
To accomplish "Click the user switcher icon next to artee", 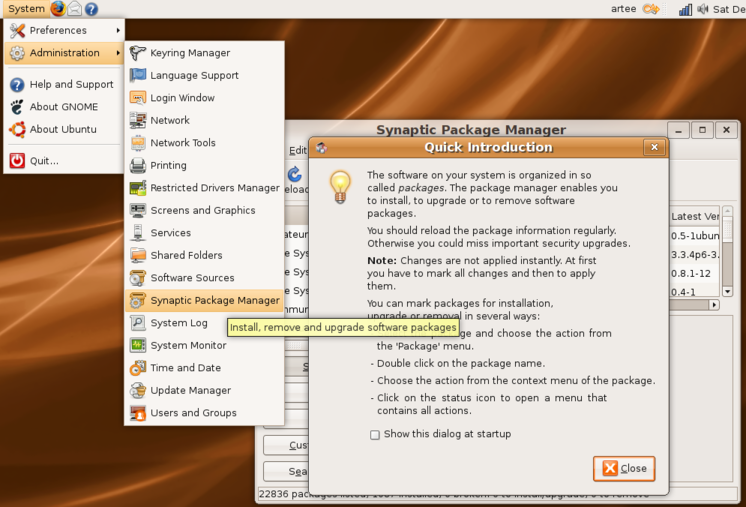I will [651, 9].
